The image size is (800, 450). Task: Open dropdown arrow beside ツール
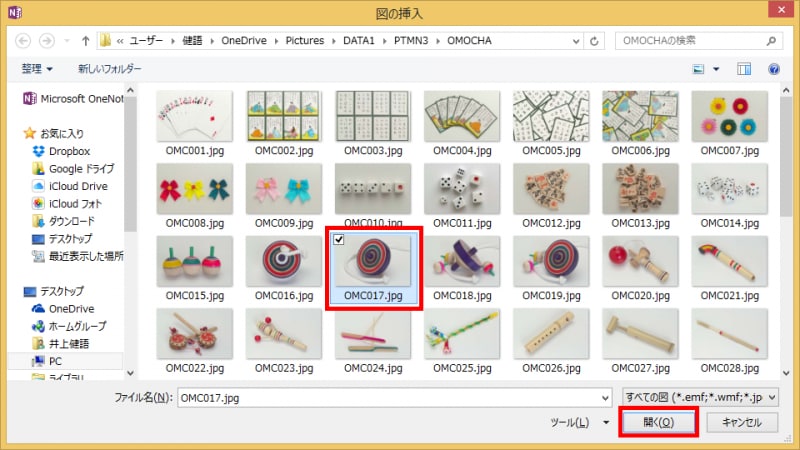click(606, 422)
